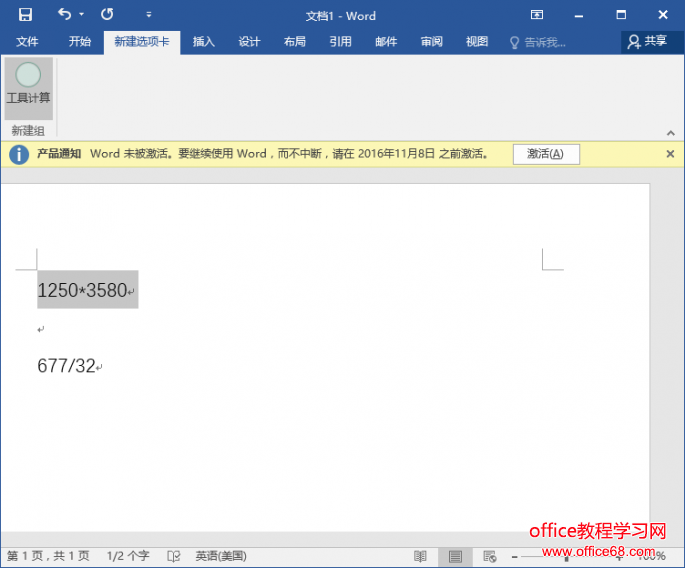Switch to the 引用 tab
Image resolution: width=685 pixels, height=568 pixels.
click(x=340, y=42)
